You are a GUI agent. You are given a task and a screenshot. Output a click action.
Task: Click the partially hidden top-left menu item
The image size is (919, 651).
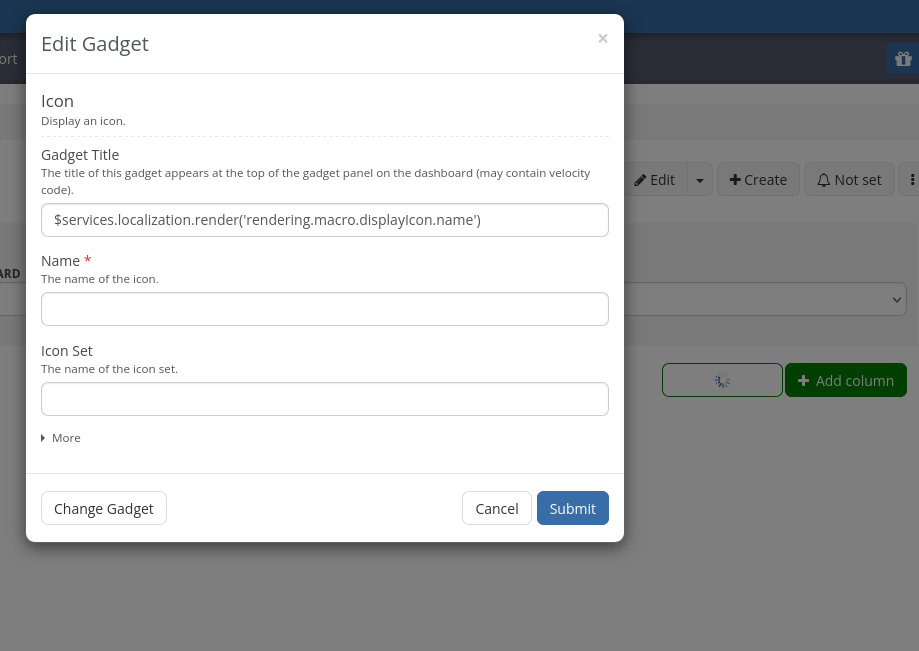click(8, 59)
